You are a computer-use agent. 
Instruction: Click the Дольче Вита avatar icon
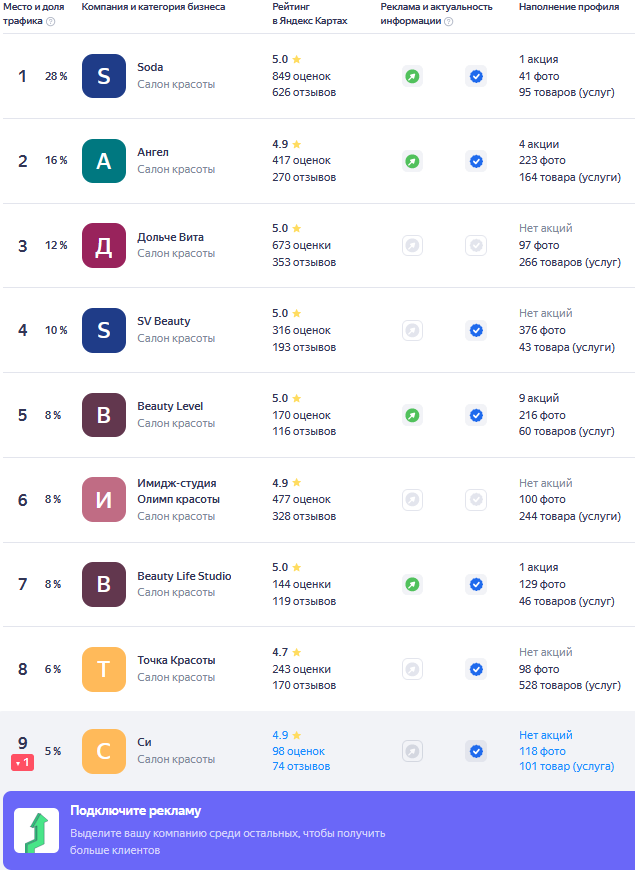[104, 245]
